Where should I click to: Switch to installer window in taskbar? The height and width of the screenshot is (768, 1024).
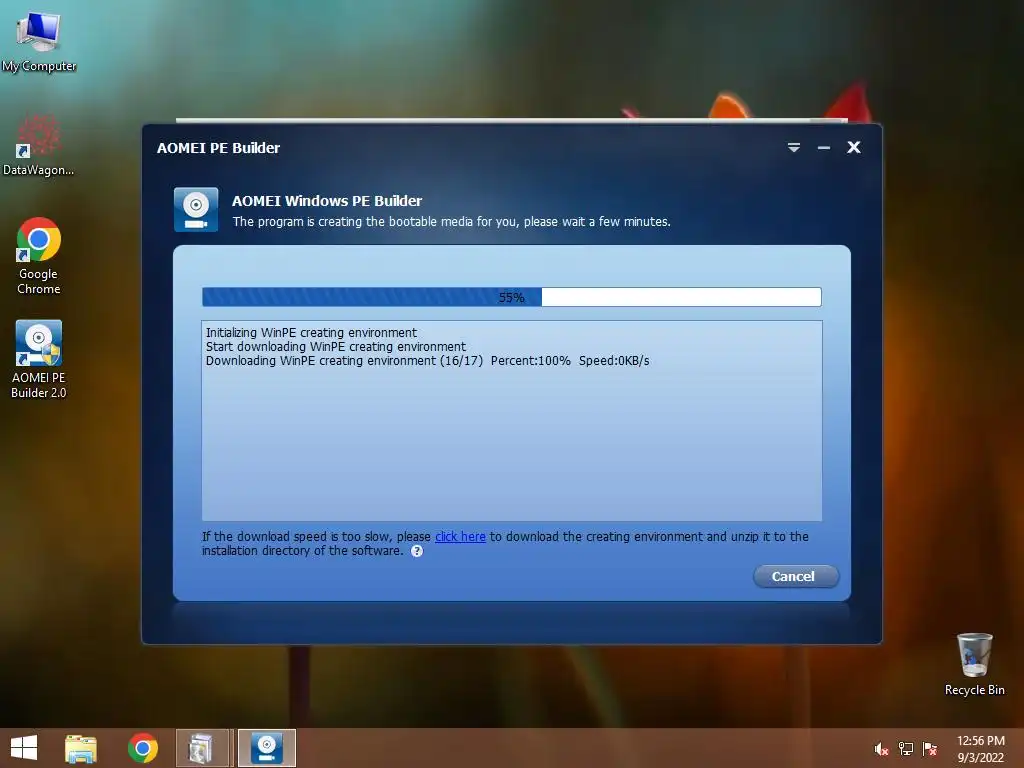coord(202,748)
